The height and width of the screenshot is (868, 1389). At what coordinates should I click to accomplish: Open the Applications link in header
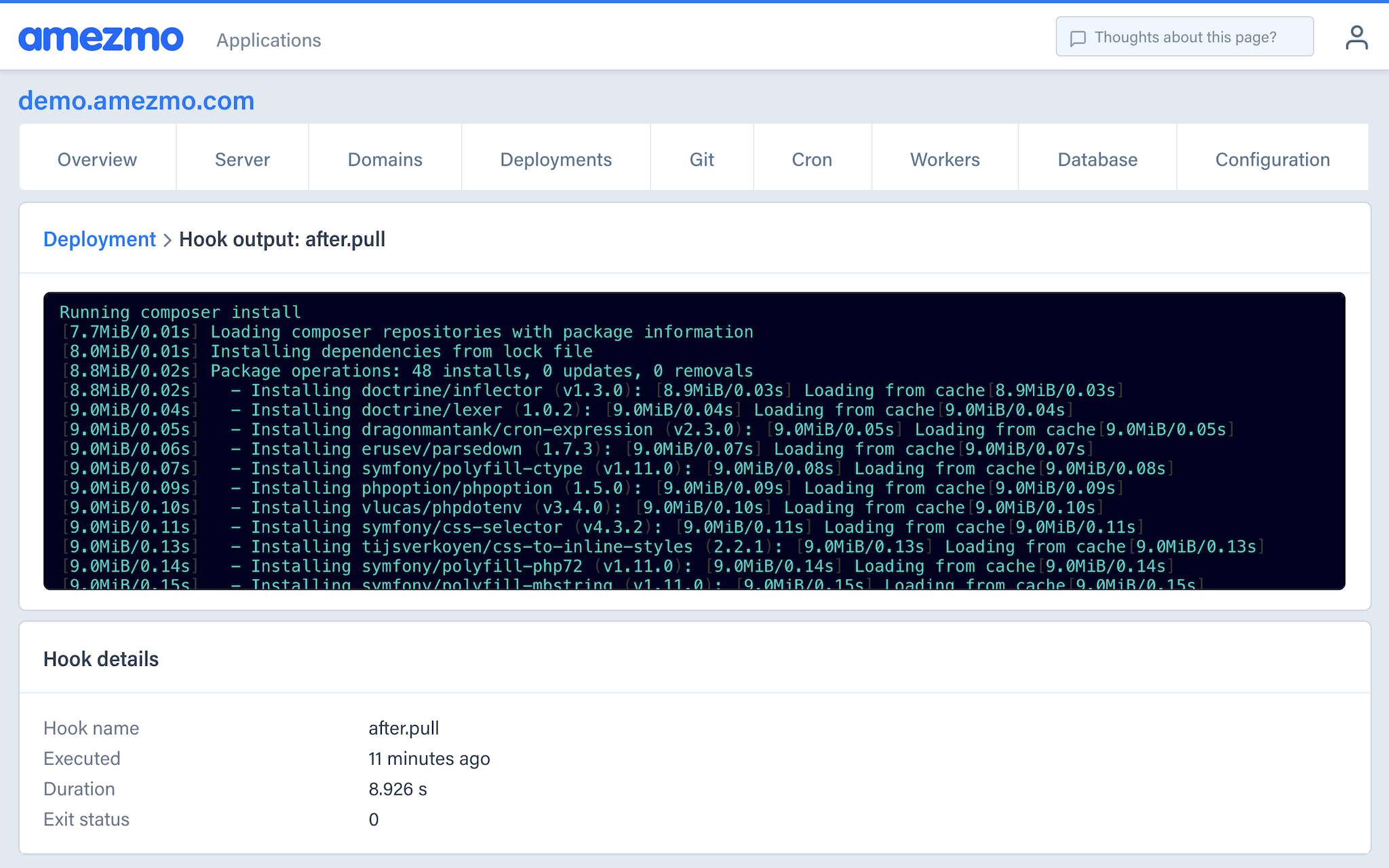pos(269,40)
